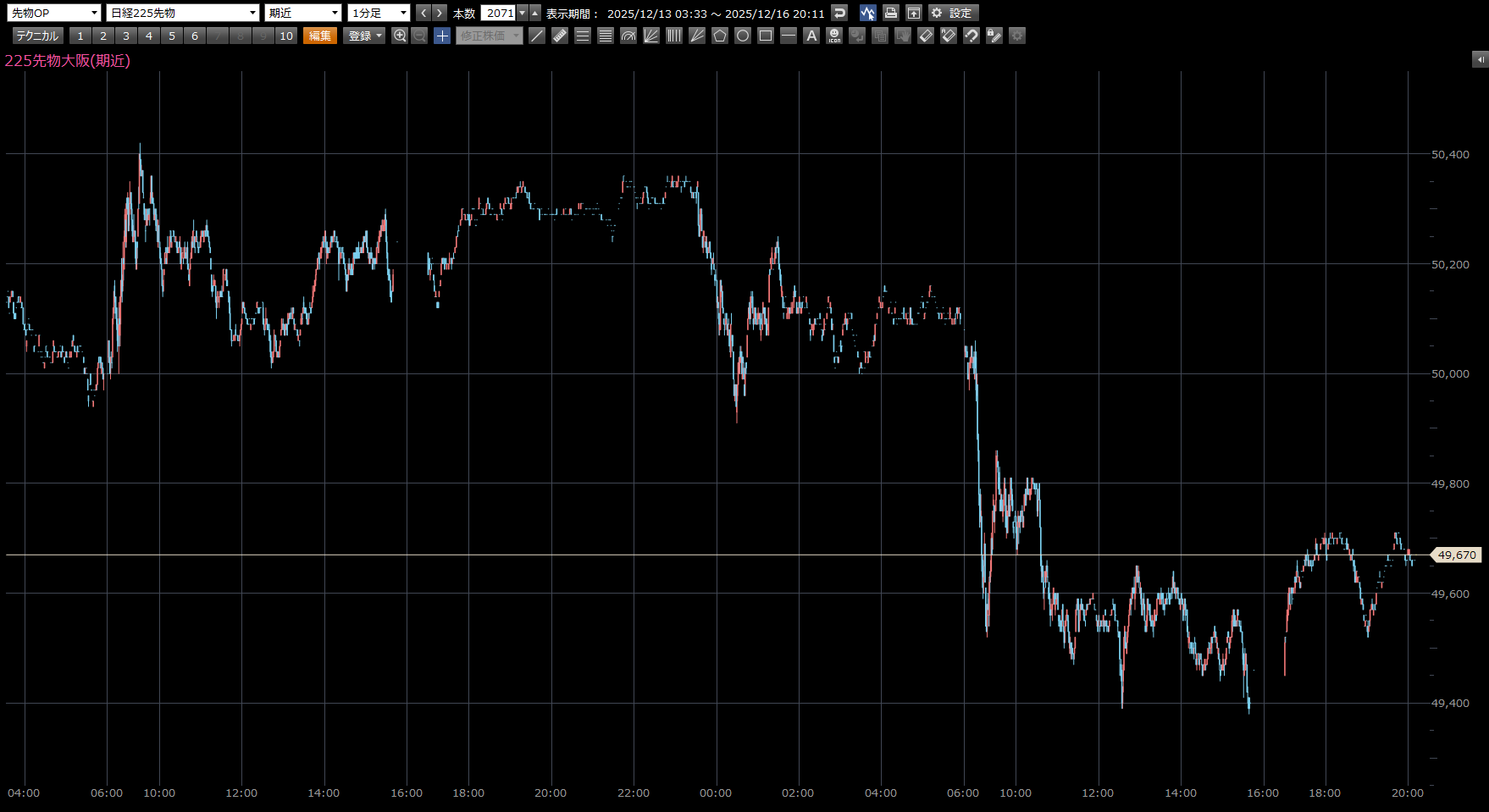Select the eraser tool icon

pos(926,36)
